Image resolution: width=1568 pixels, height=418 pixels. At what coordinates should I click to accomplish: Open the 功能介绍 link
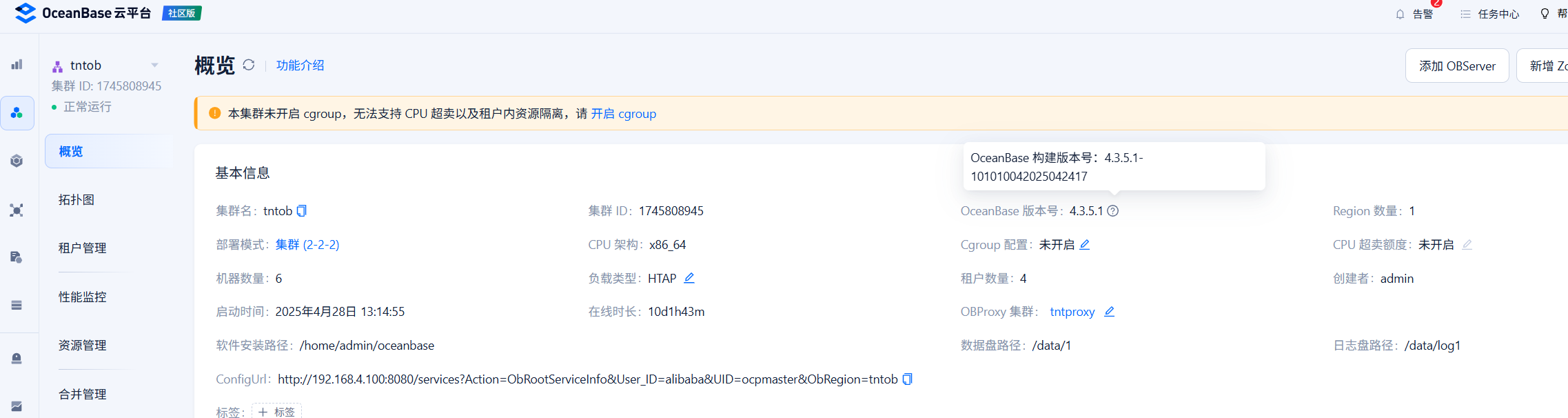click(x=300, y=66)
